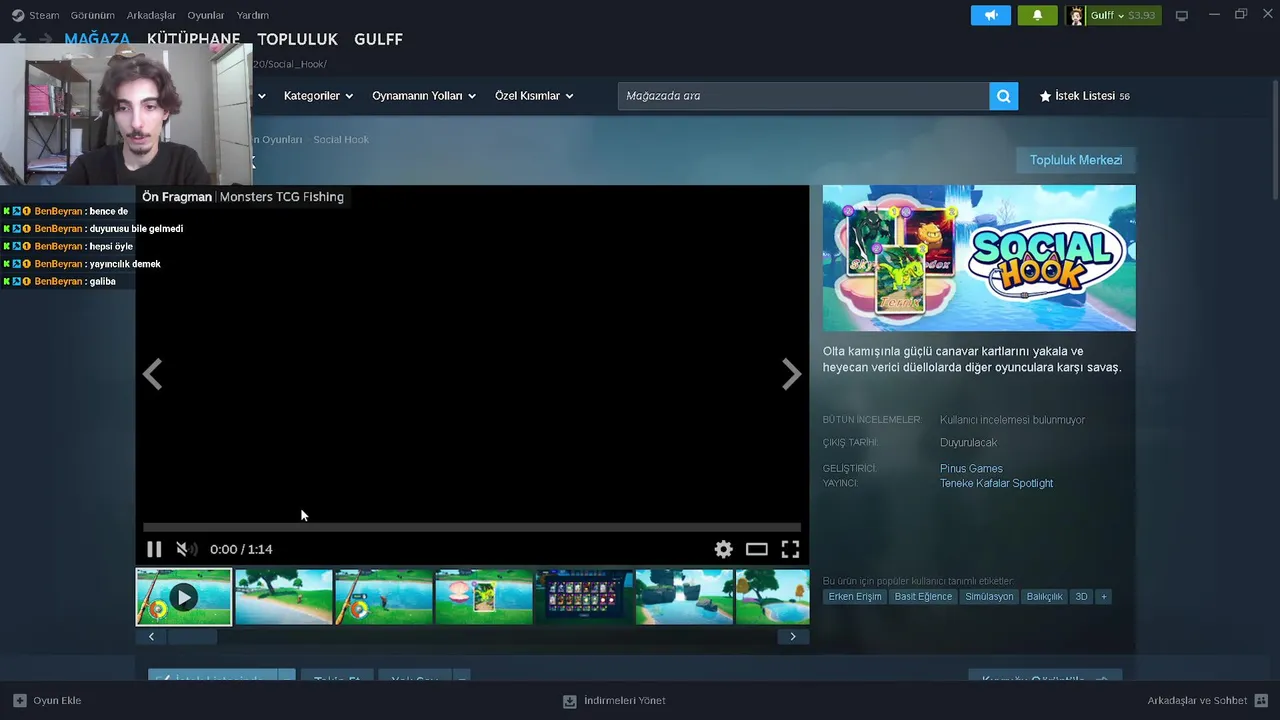Click the İndirmeleri Yönet download icon
1280x720 pixels.
(570, 701)
